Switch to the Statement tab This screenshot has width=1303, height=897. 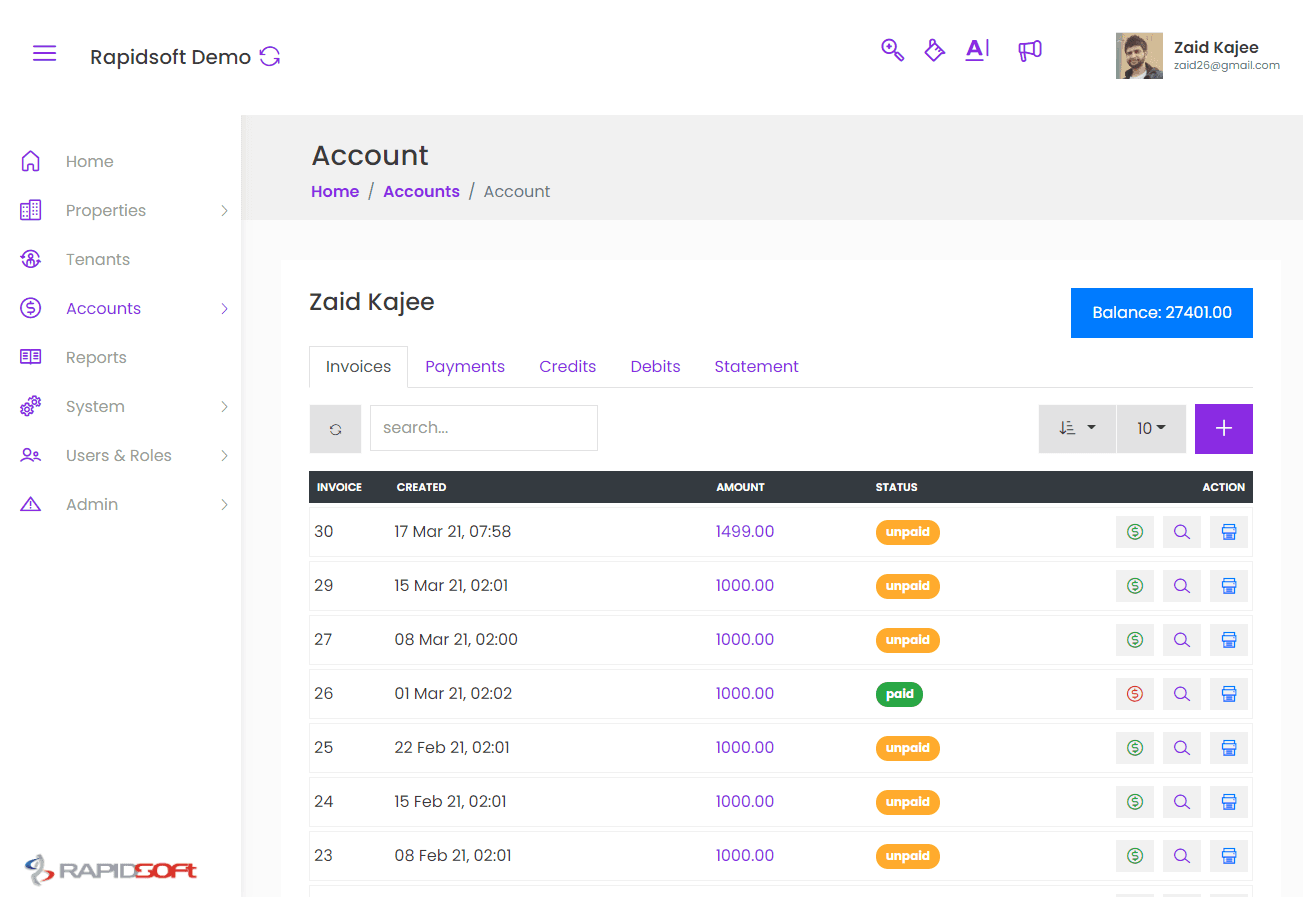[756, 366]
